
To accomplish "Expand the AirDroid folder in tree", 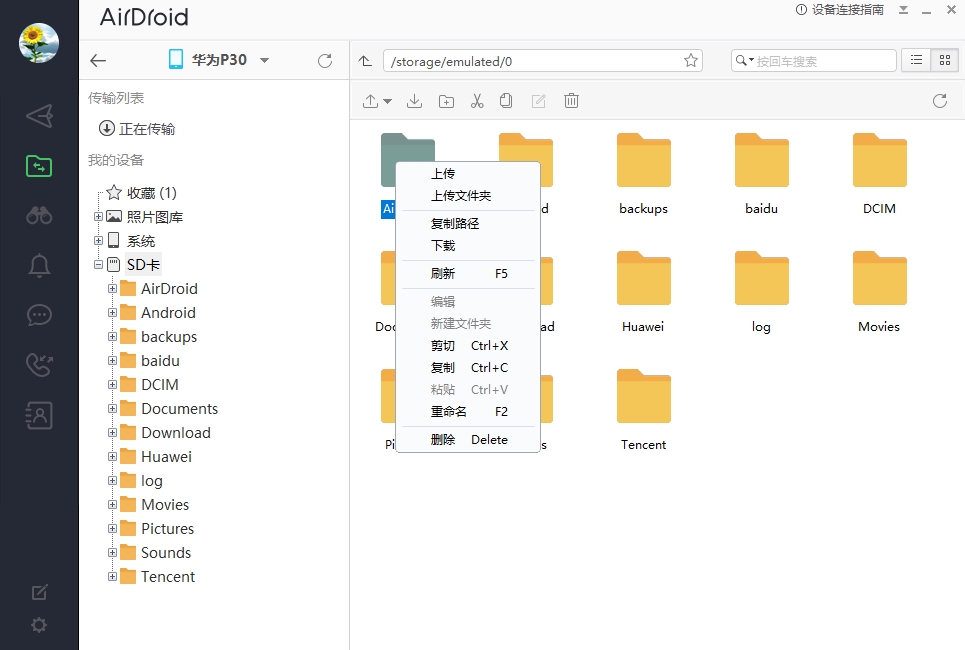I will [113, 289].
